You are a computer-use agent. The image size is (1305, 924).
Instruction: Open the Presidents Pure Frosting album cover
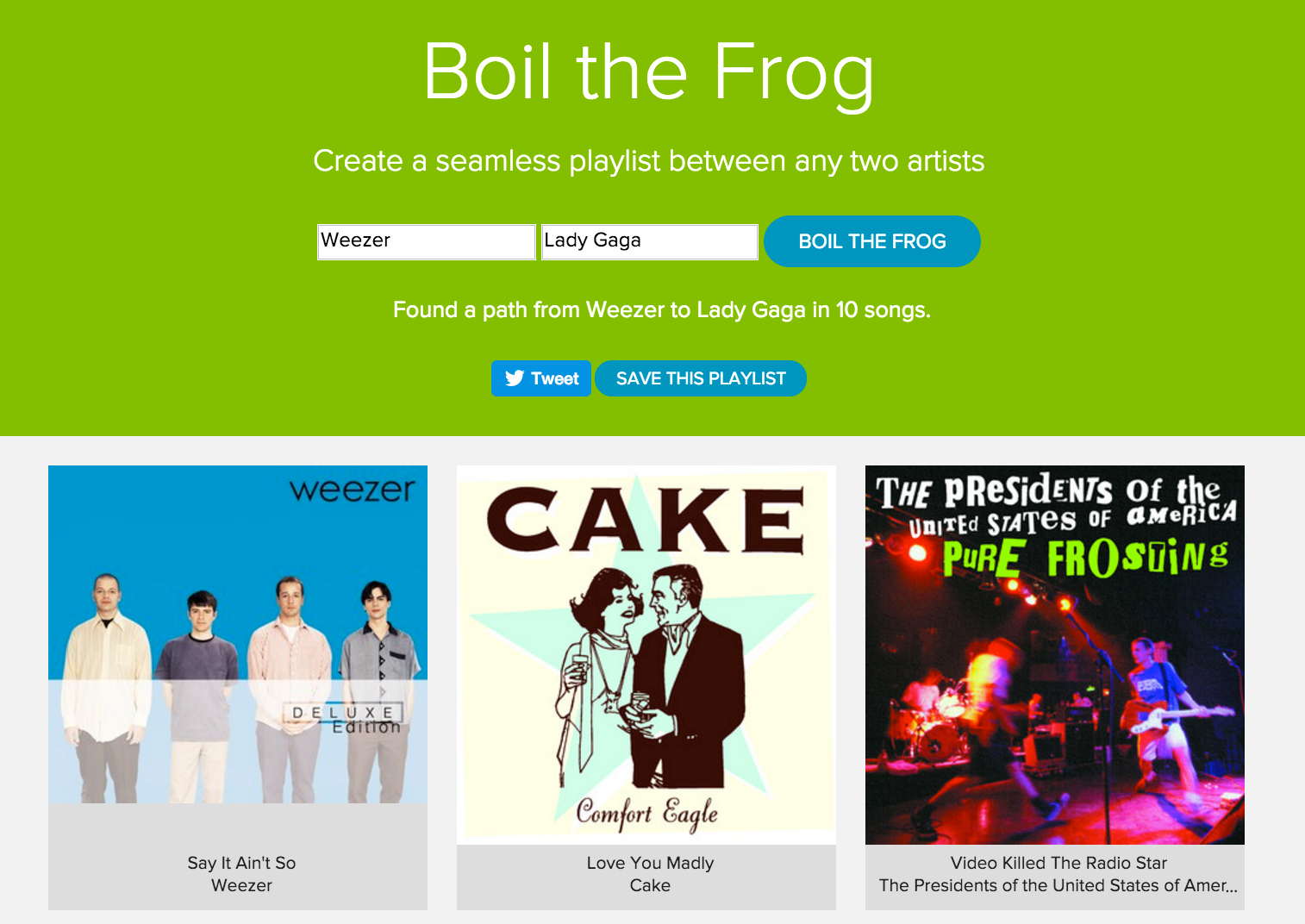point(1055,655)
